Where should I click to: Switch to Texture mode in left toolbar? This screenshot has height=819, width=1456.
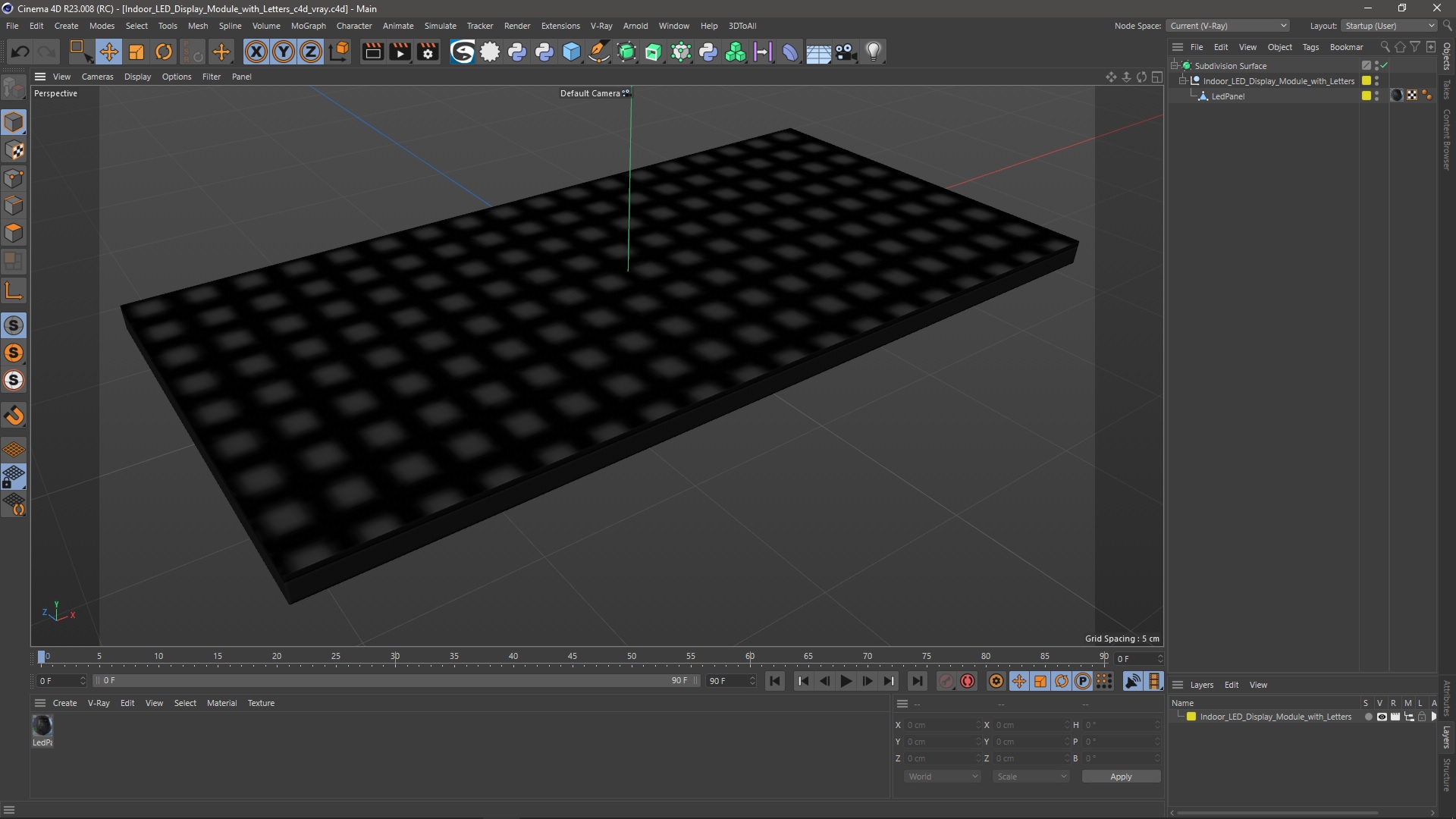coord(14,150)
